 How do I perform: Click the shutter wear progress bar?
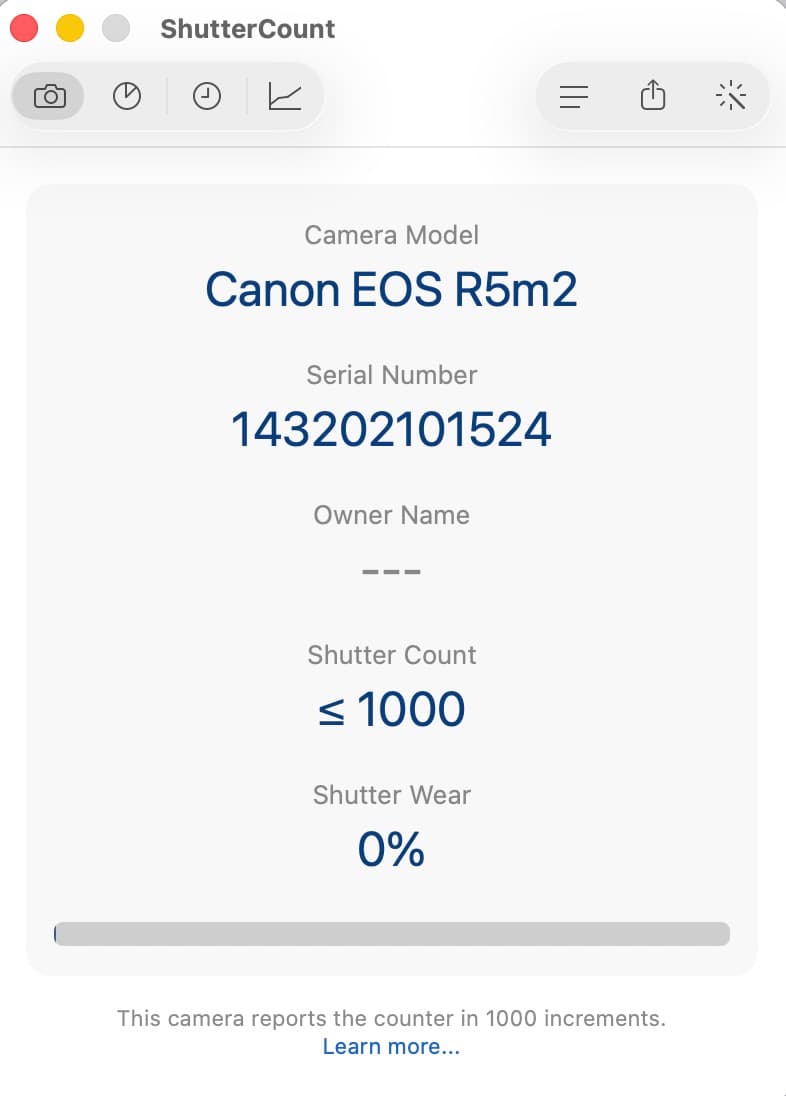(x=391, y=934)
